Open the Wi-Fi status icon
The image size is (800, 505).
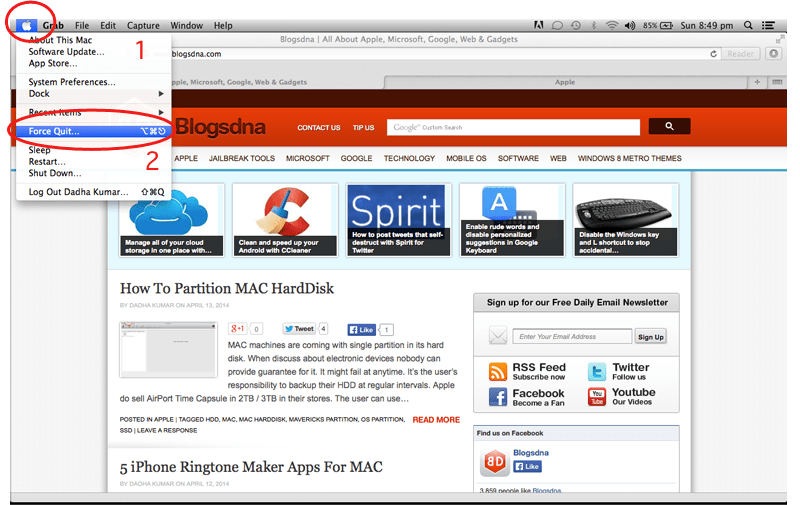(x=612, y=25)
